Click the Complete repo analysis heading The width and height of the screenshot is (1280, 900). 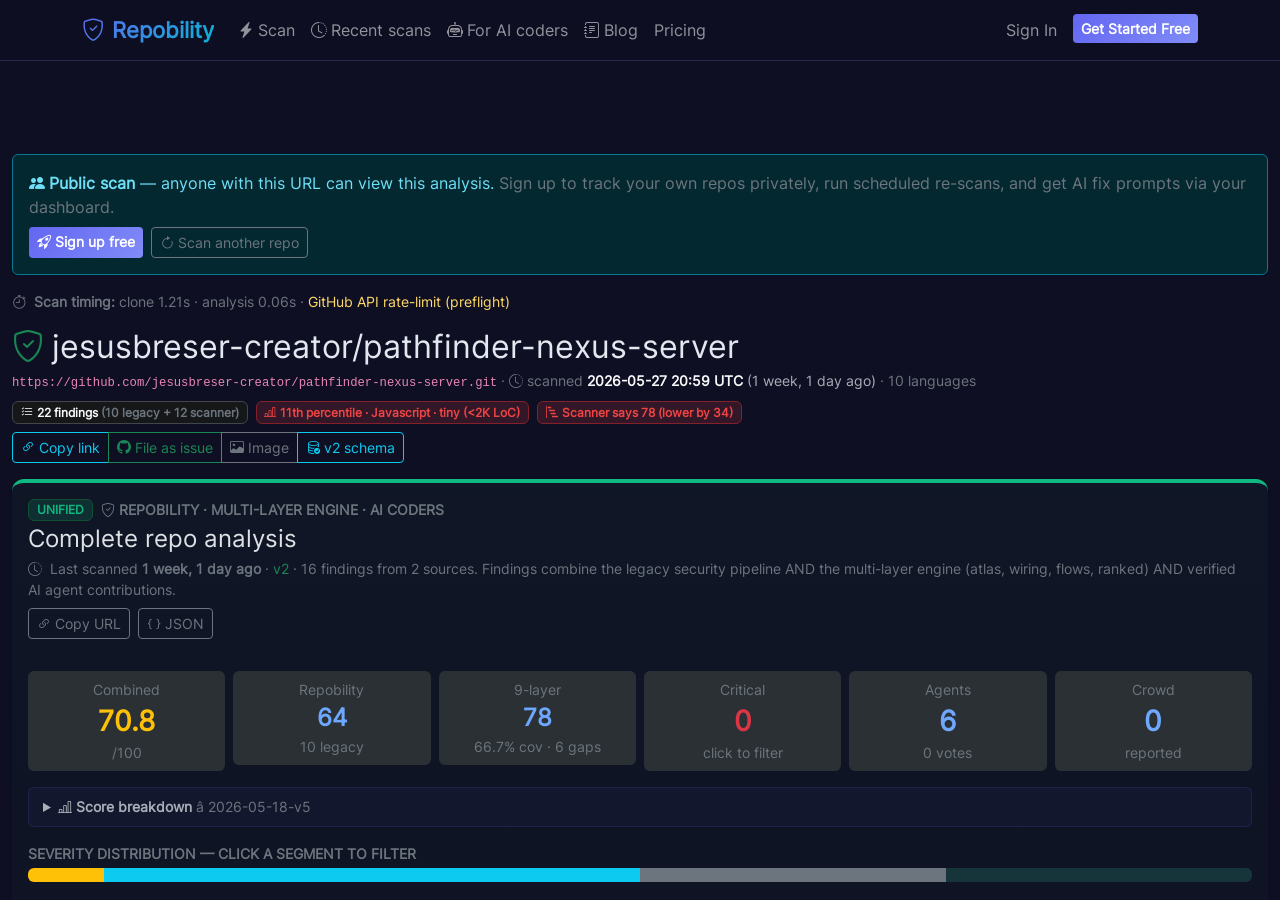point(162,538)
